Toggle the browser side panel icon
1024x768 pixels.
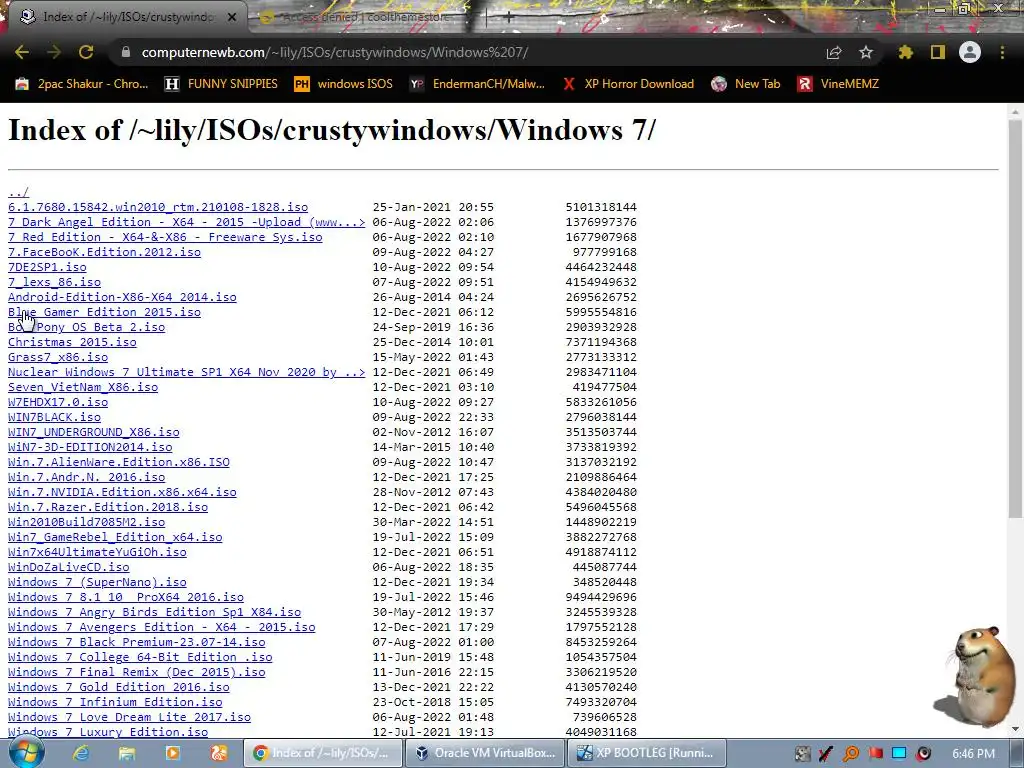tap(938, 52)
